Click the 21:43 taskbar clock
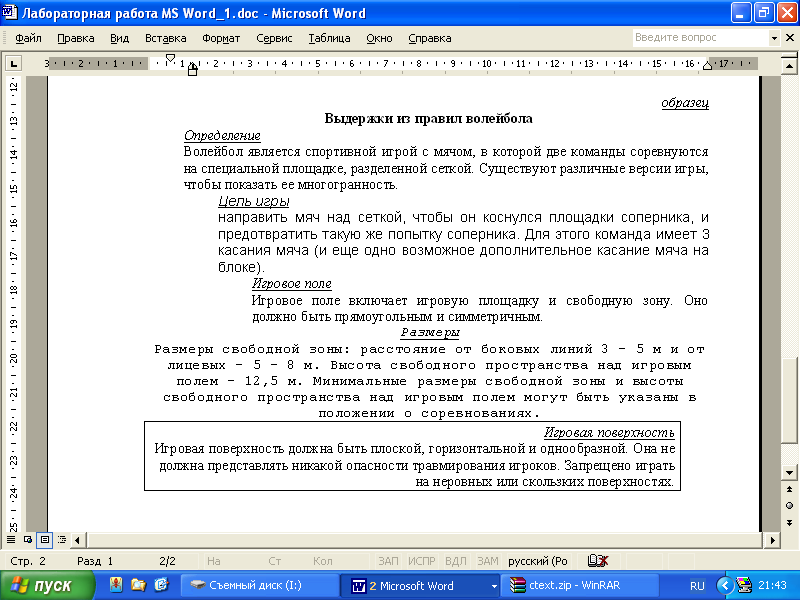The image size is (800, 600). coord(772,585)
